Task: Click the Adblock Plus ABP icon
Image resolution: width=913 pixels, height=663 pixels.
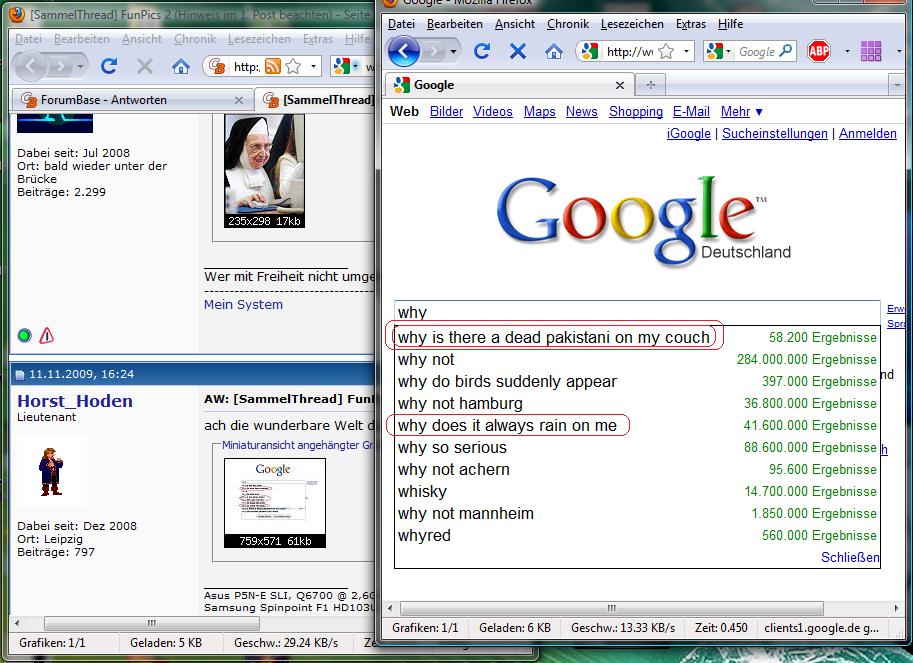Action: click(x=819, y=52)
